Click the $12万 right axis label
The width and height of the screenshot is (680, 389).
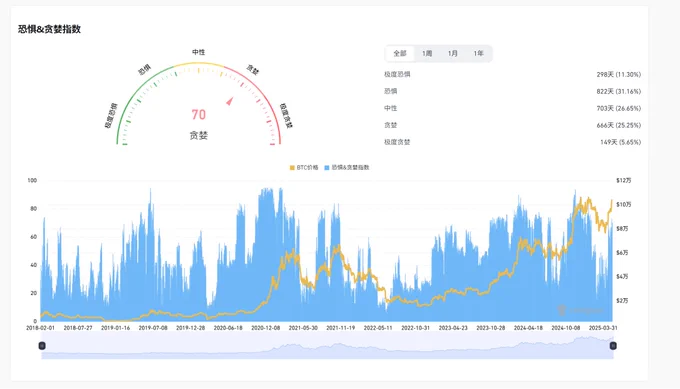tap(624, 180)
